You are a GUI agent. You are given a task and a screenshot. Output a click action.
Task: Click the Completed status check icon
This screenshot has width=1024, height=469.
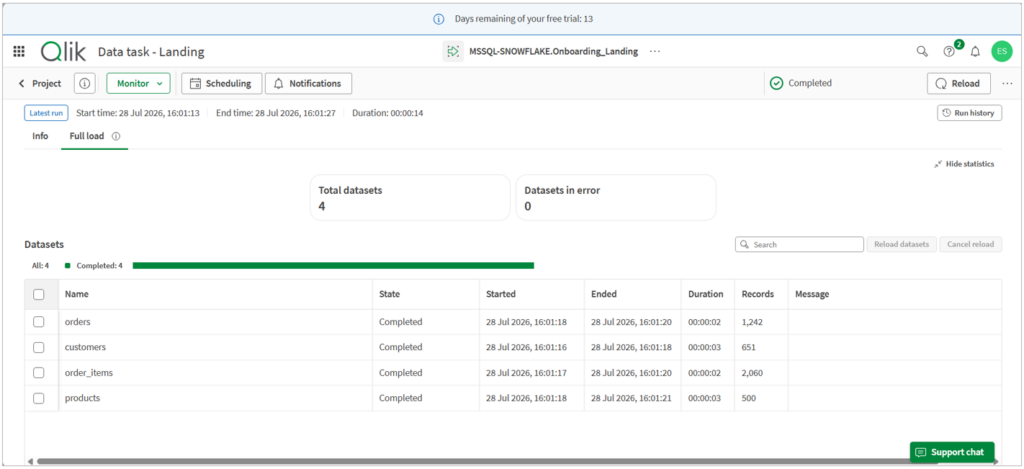click(x=776, y=84)
